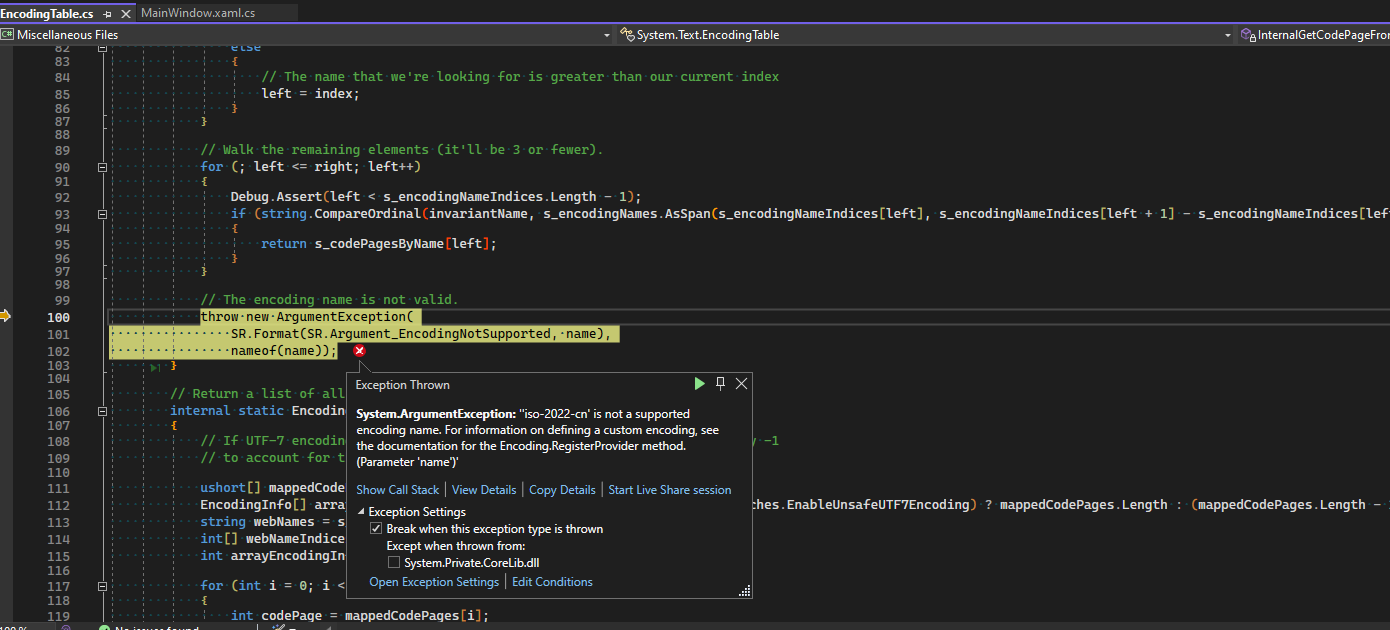Click the yellow current statement arrow
This screenshot has width=1390, height=630.
5,316
